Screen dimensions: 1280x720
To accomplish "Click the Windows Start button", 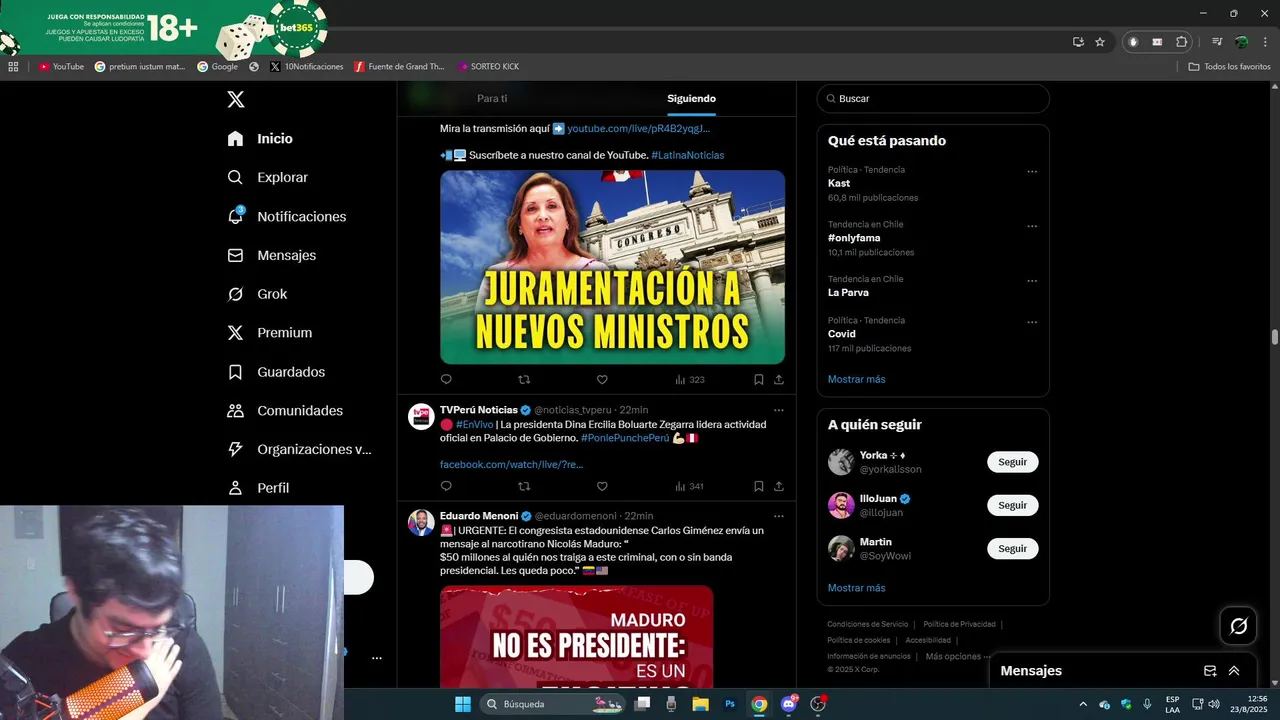I will point(463,704).
